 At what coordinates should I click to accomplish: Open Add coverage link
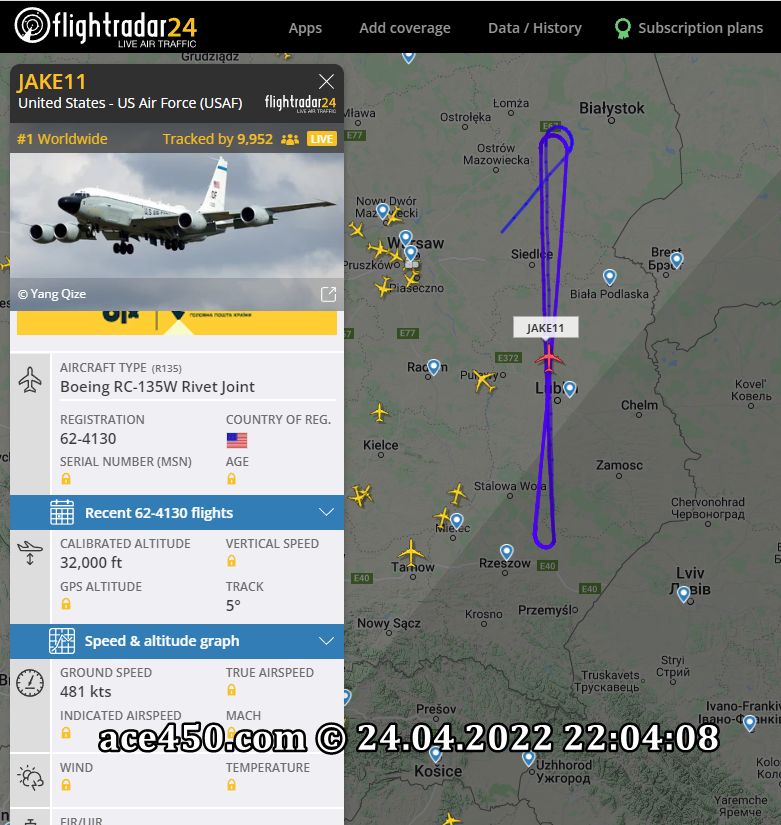405,28
